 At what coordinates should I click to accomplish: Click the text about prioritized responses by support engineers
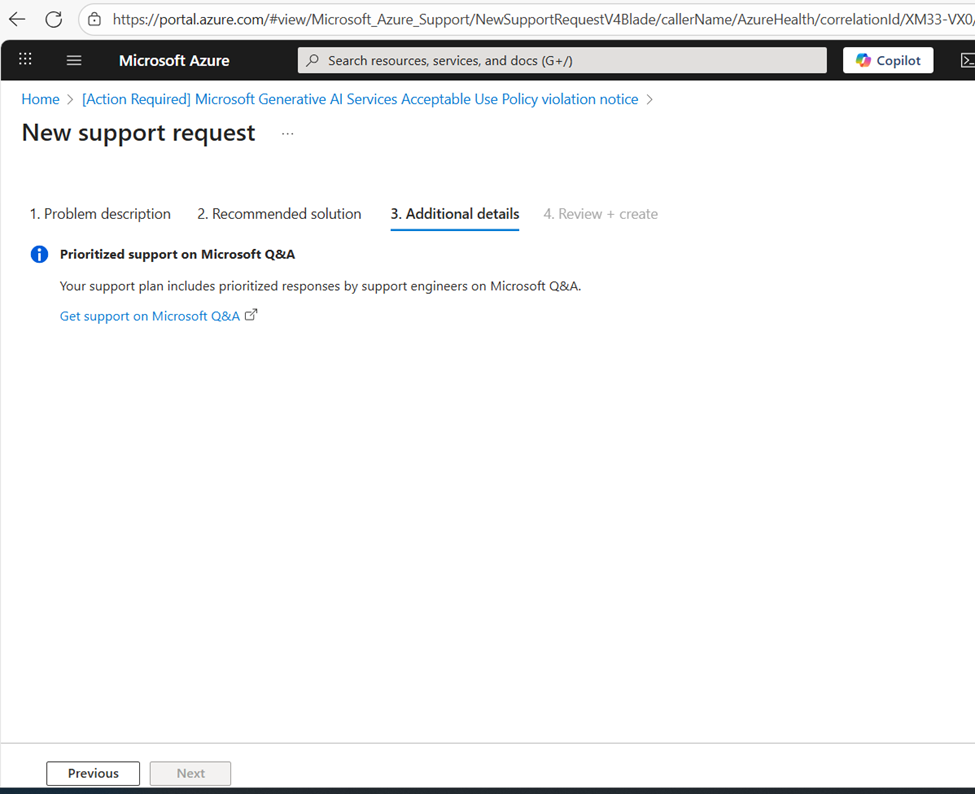pos(320,286)
